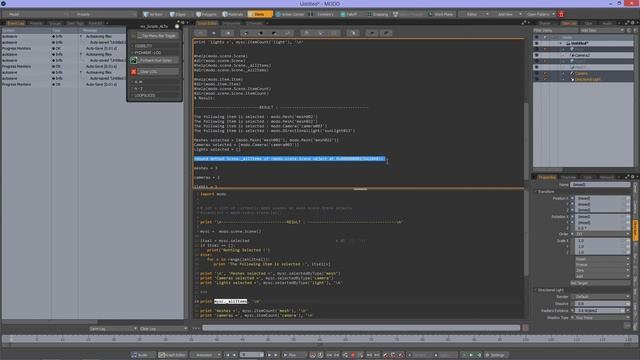
Task: Open the Save Log dropdown
Action: tap(113, 329)
